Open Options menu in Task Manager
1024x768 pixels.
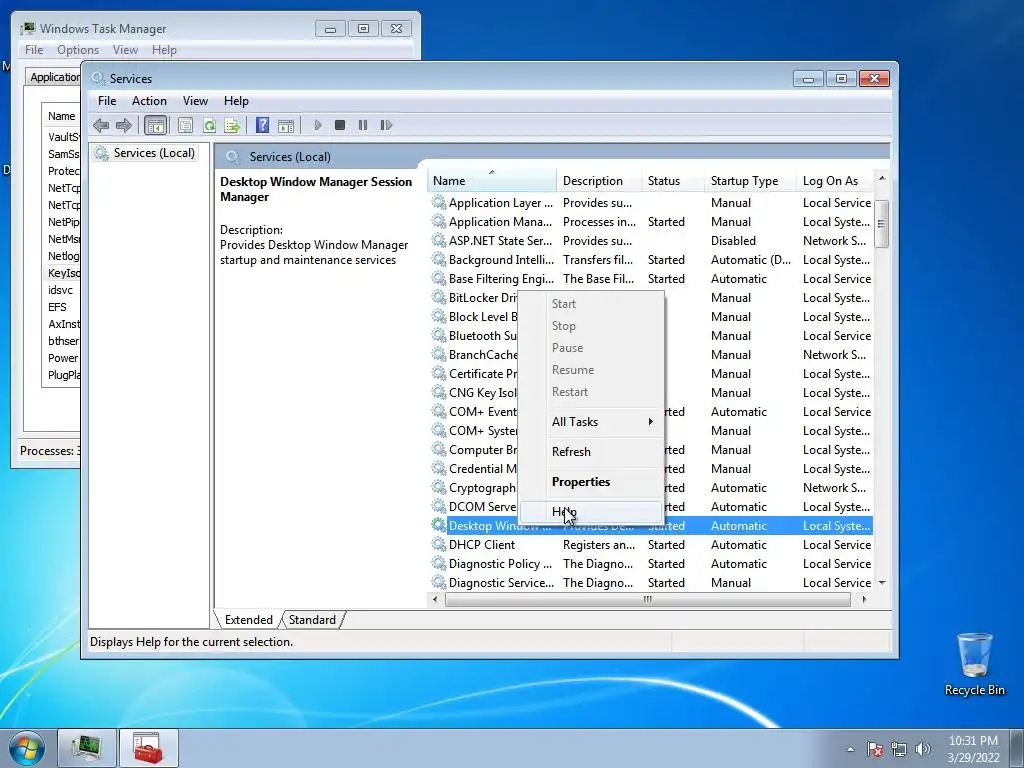coord(78,50)
